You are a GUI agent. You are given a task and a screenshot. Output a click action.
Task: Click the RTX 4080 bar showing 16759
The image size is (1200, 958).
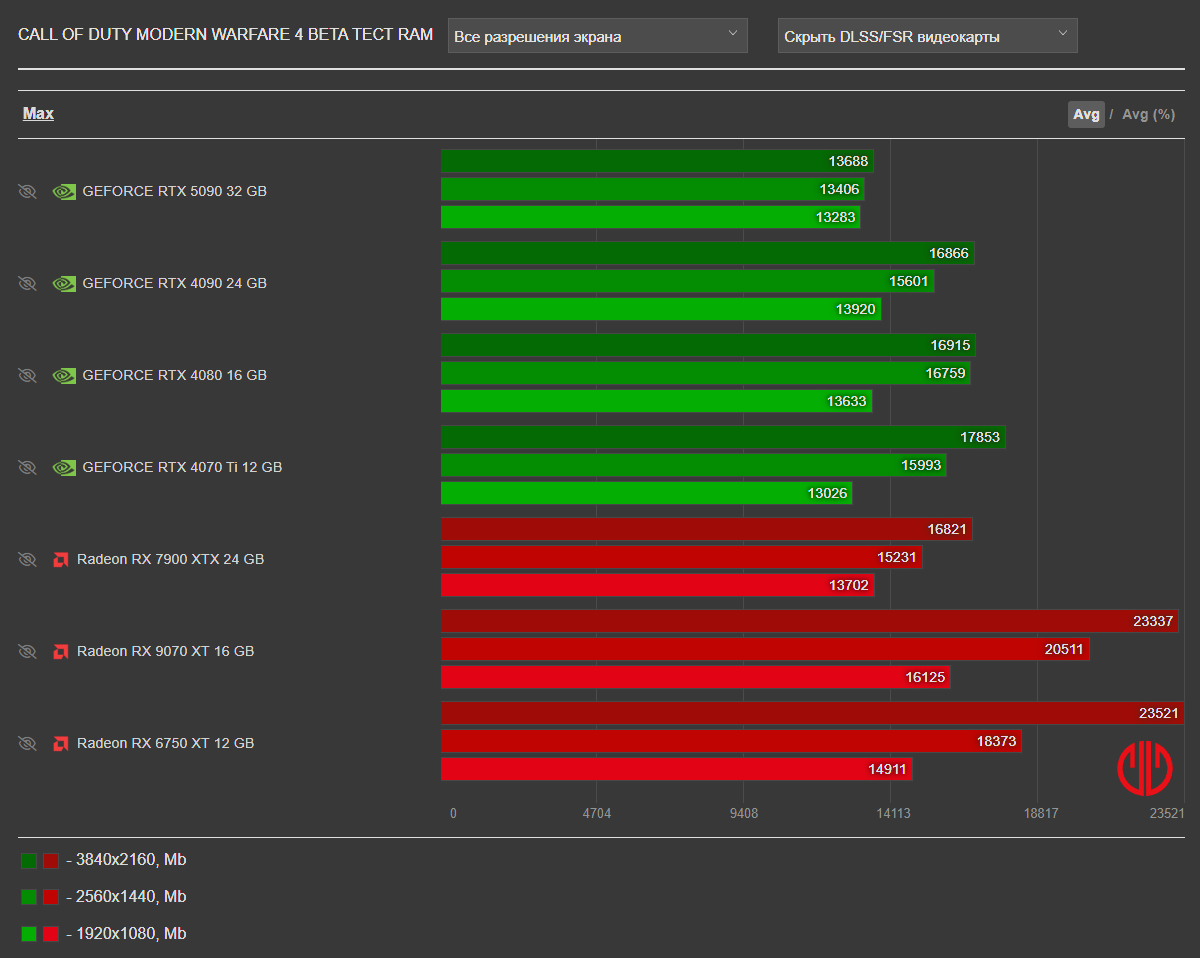[706, 373]
